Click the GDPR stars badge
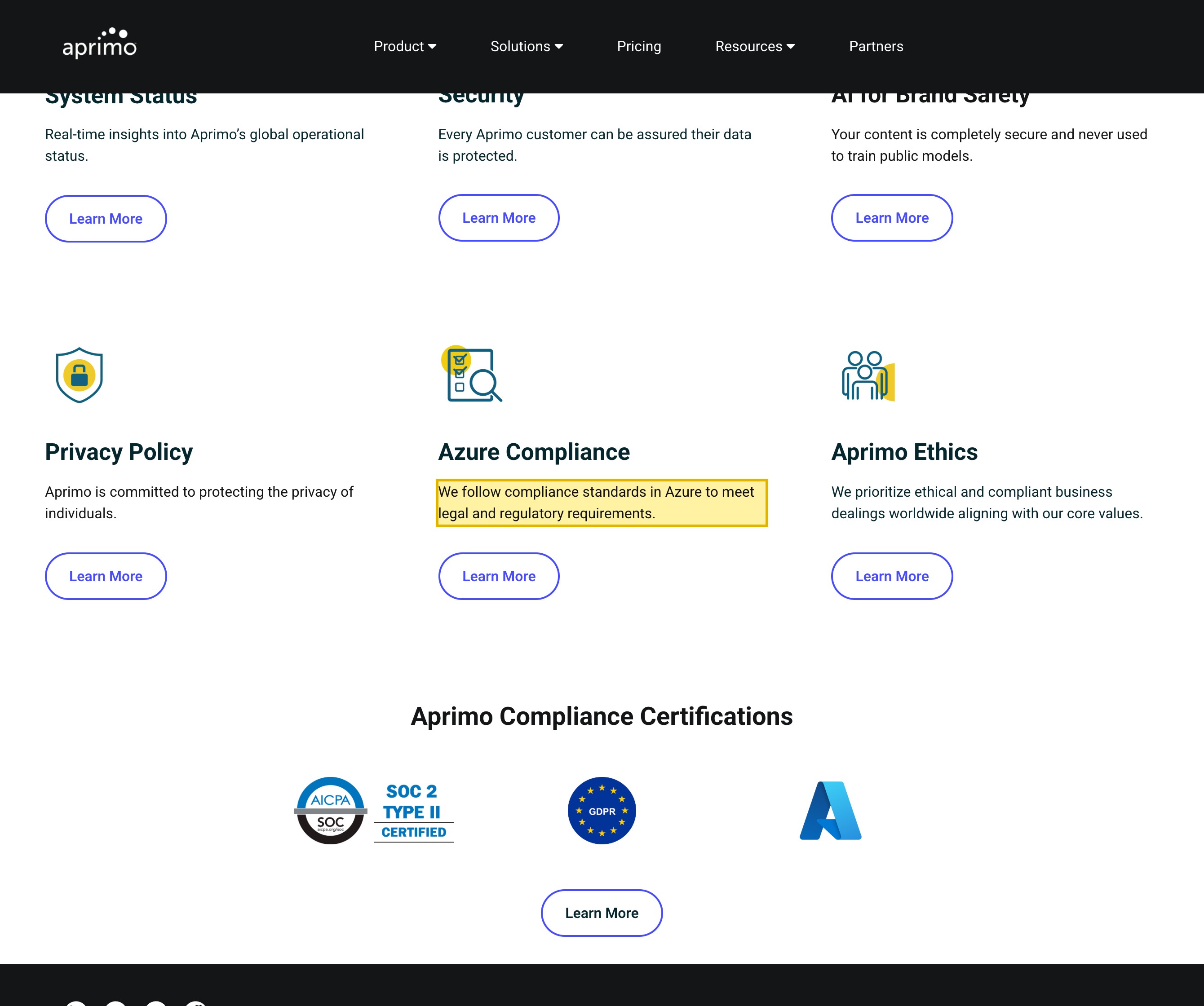Screen dimensions: 1204x1006 coord(602,811)
